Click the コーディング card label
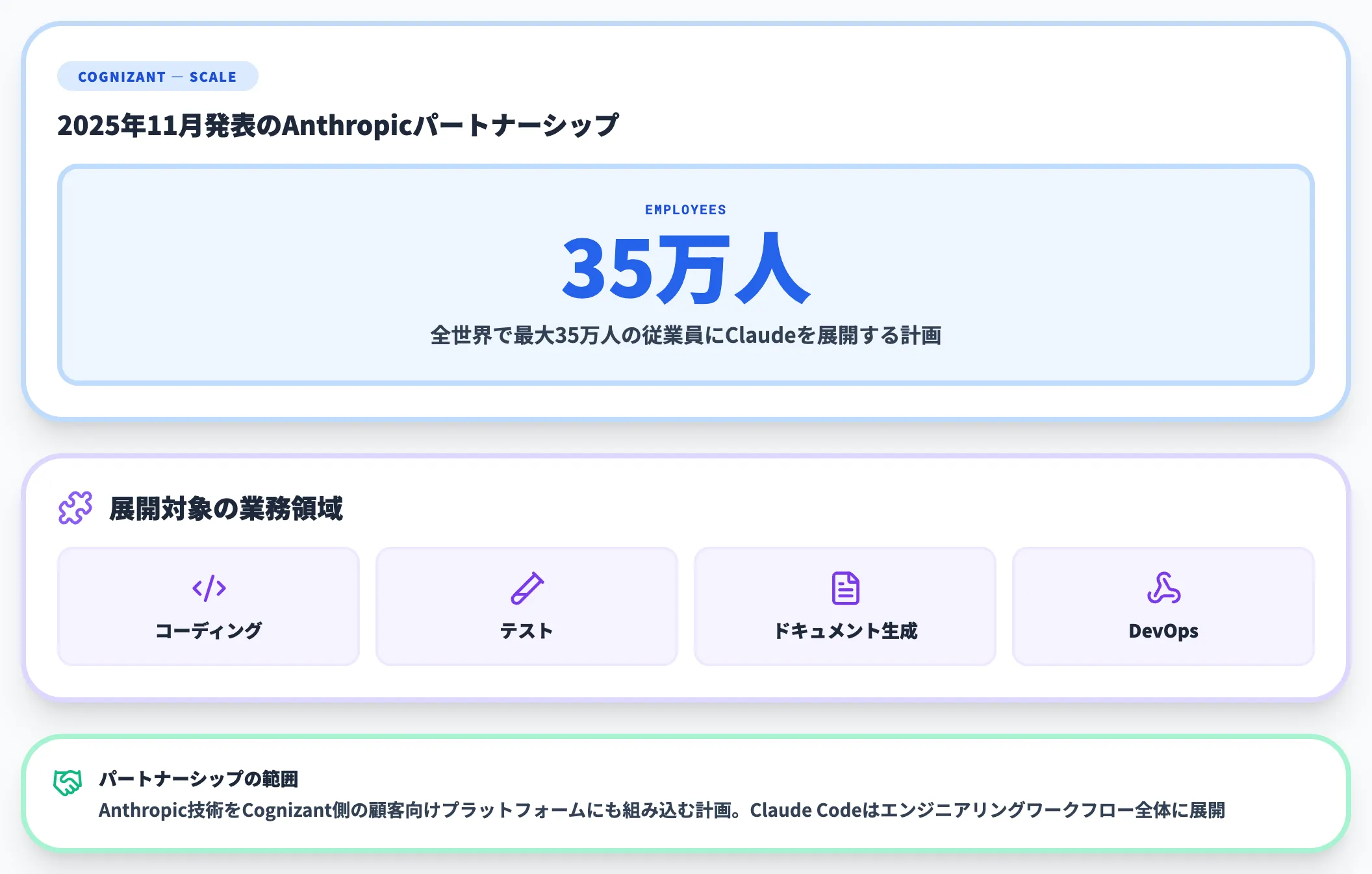The width and height of the screenshot is (1372, 874). [x=209, y=631]
